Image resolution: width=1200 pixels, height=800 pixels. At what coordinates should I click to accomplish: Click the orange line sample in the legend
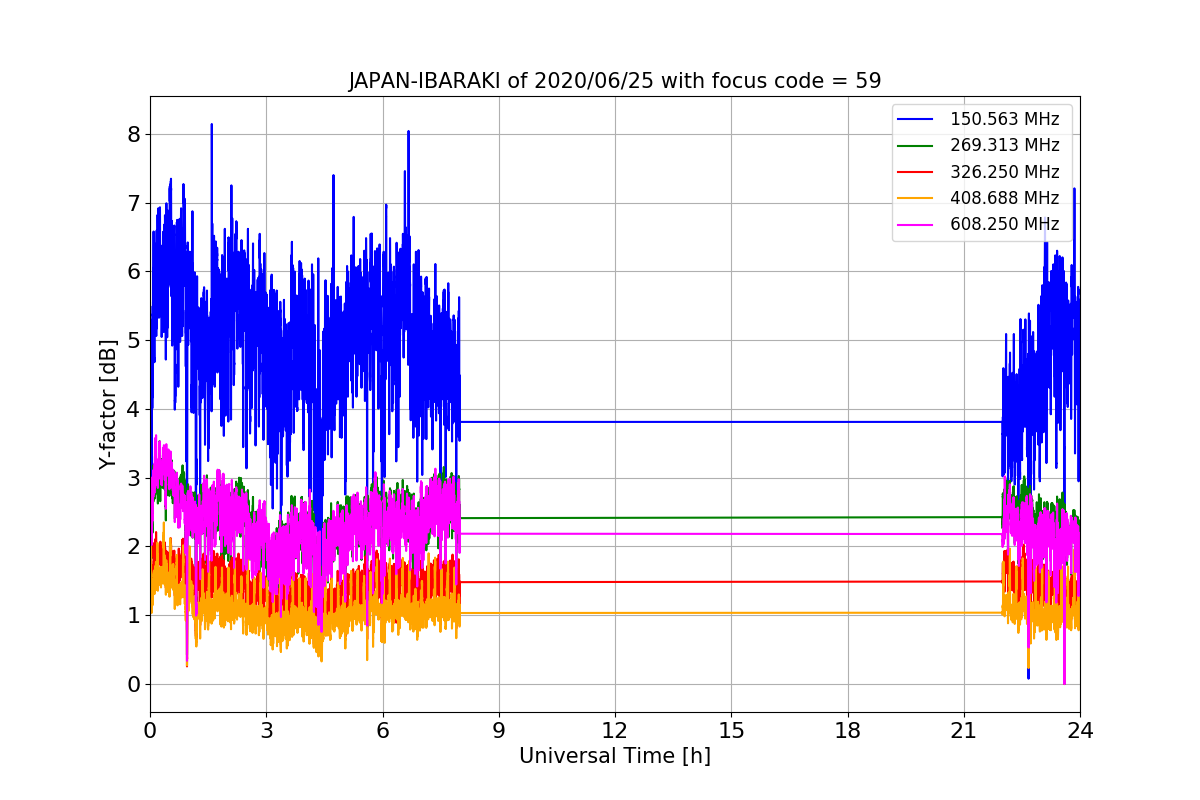click(x=916, y=198)
